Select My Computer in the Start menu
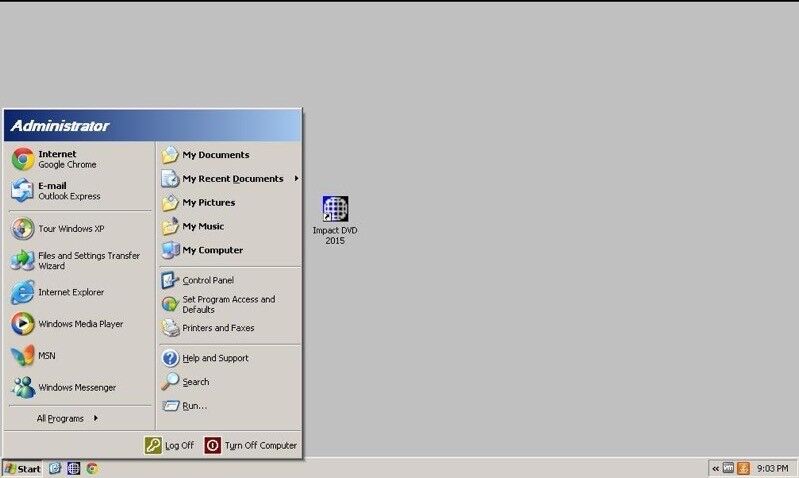 (211, 250)
